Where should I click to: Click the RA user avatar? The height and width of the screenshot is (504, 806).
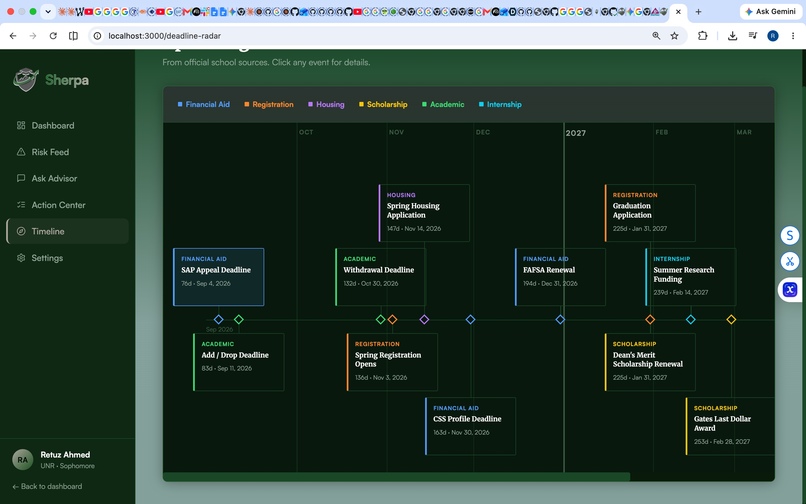23,460
